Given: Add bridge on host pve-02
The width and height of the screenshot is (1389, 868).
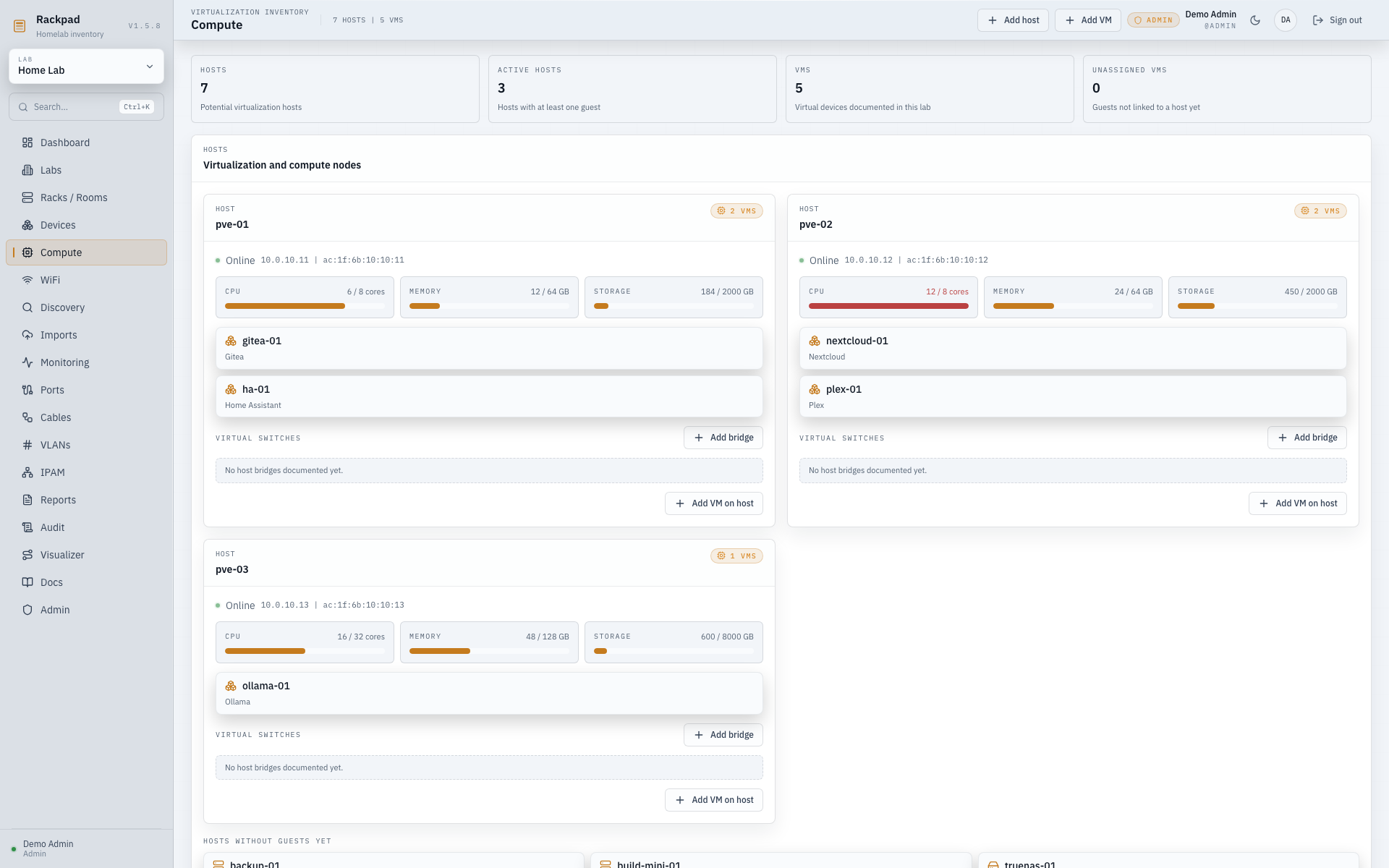Looking at the screenshot, I should tap(1307, 438).
